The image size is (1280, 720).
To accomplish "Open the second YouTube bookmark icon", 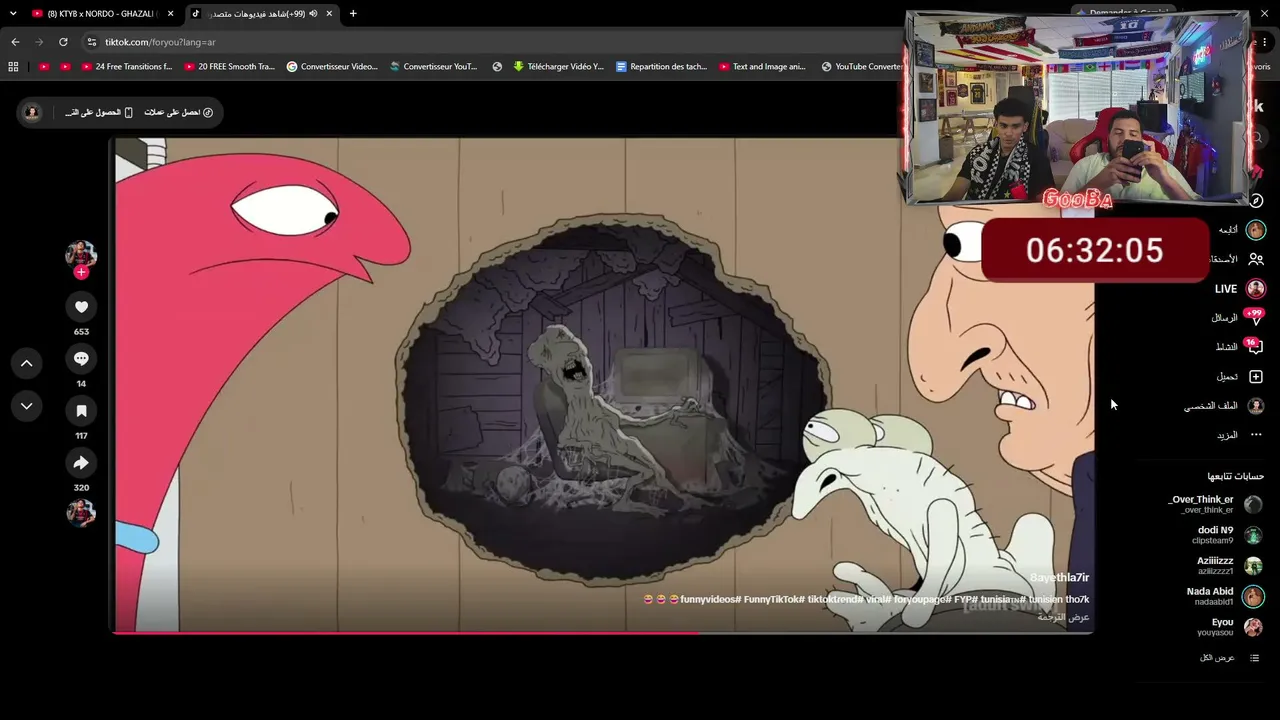I will [65, 67].
